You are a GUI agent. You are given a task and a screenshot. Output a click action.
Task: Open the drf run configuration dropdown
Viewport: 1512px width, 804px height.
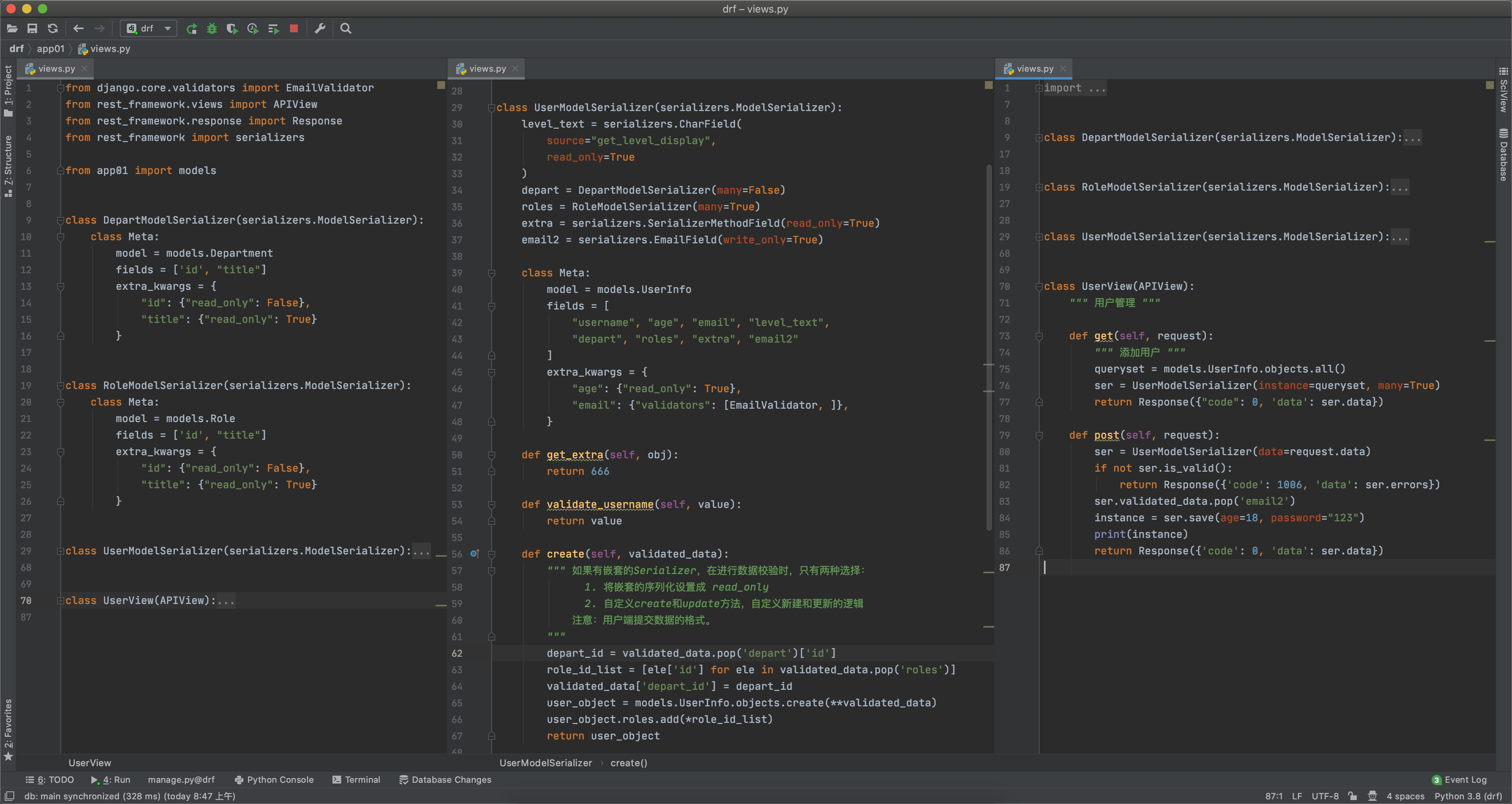(x=167, y=28)
